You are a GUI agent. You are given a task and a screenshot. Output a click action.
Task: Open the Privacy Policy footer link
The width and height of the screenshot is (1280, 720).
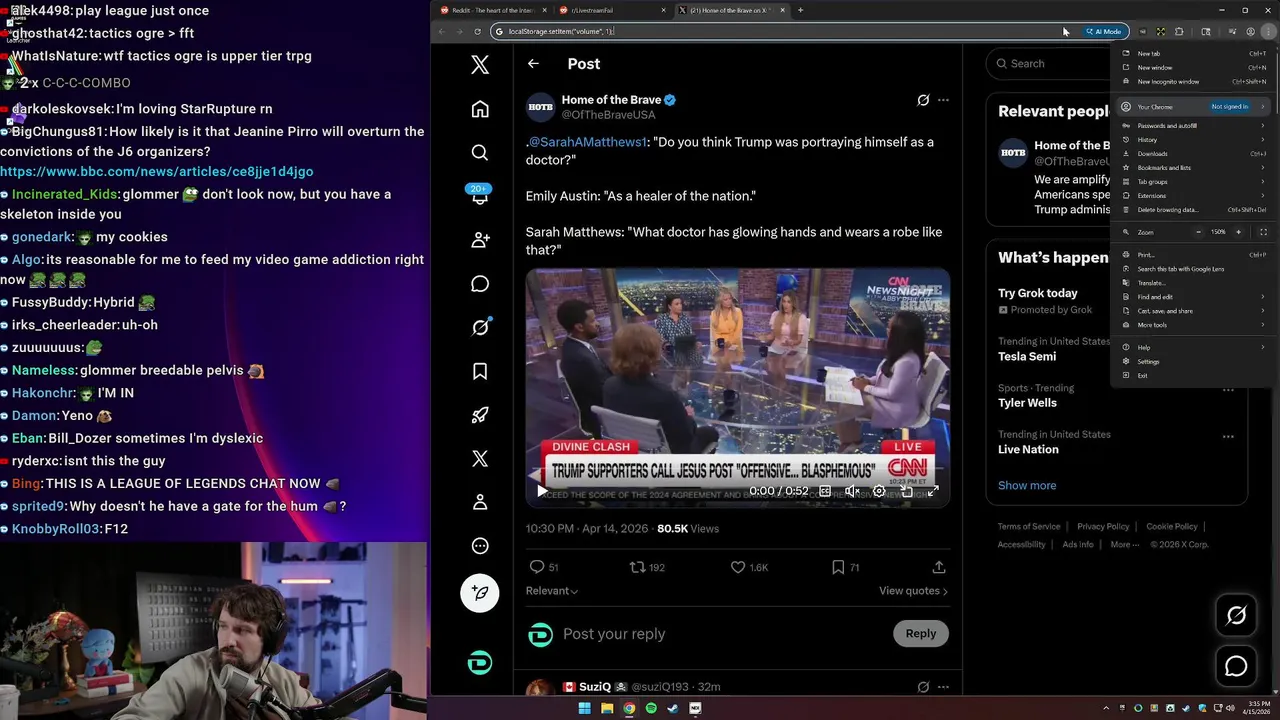[1103, 527]
